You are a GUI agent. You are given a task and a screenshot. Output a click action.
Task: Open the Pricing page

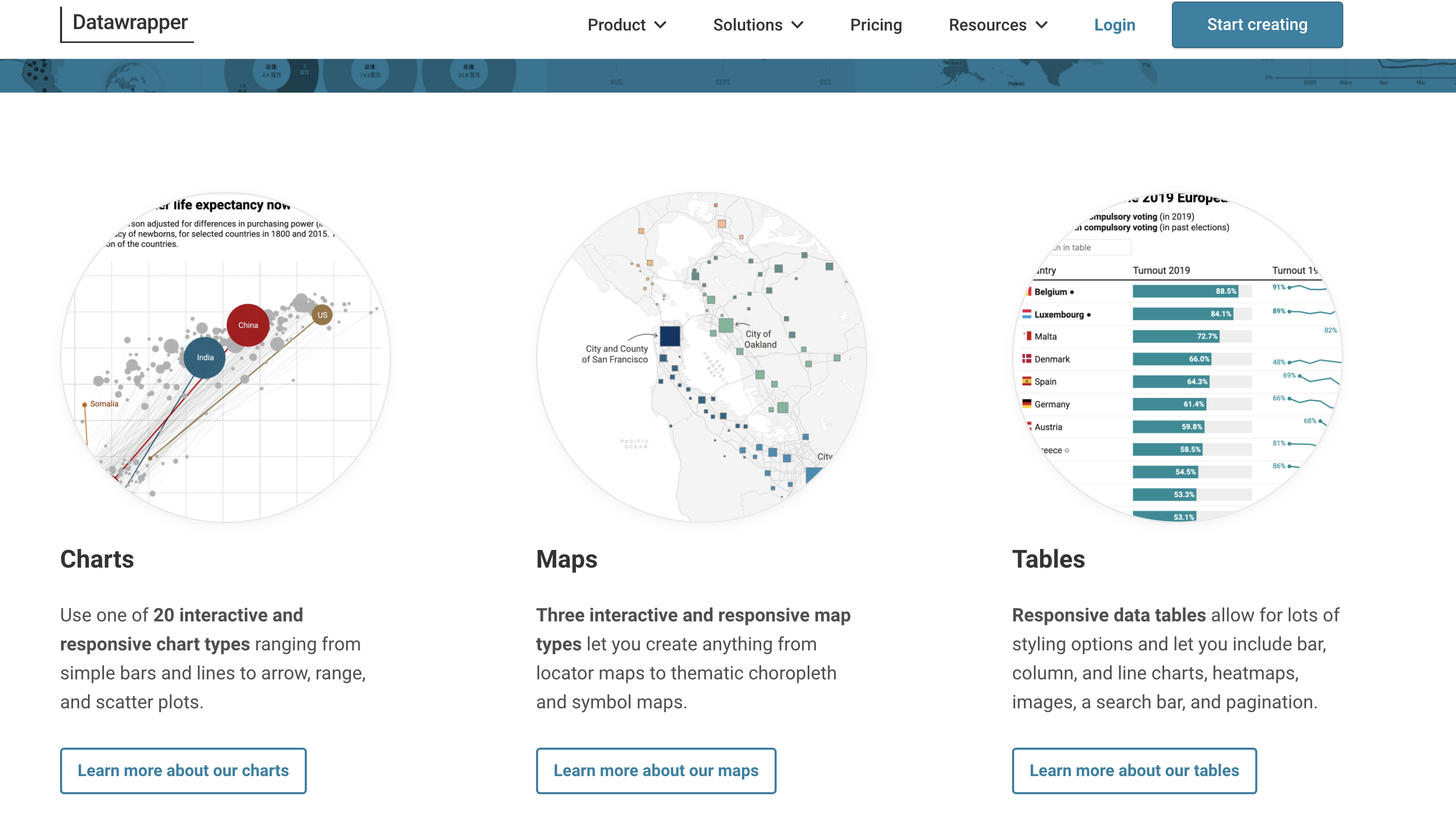[876, 24]
